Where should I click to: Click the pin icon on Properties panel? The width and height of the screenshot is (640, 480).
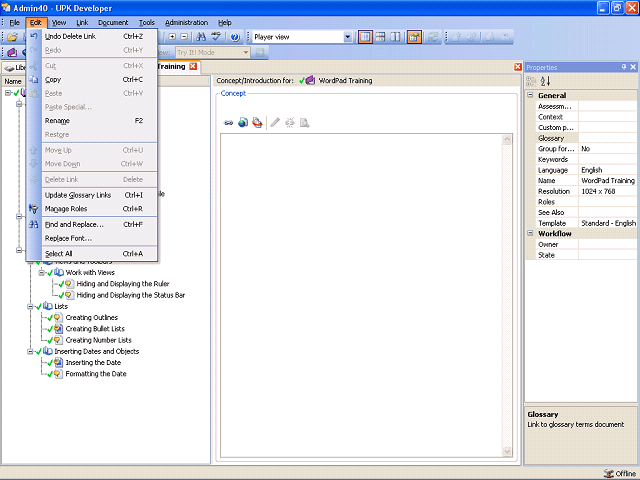624,67
